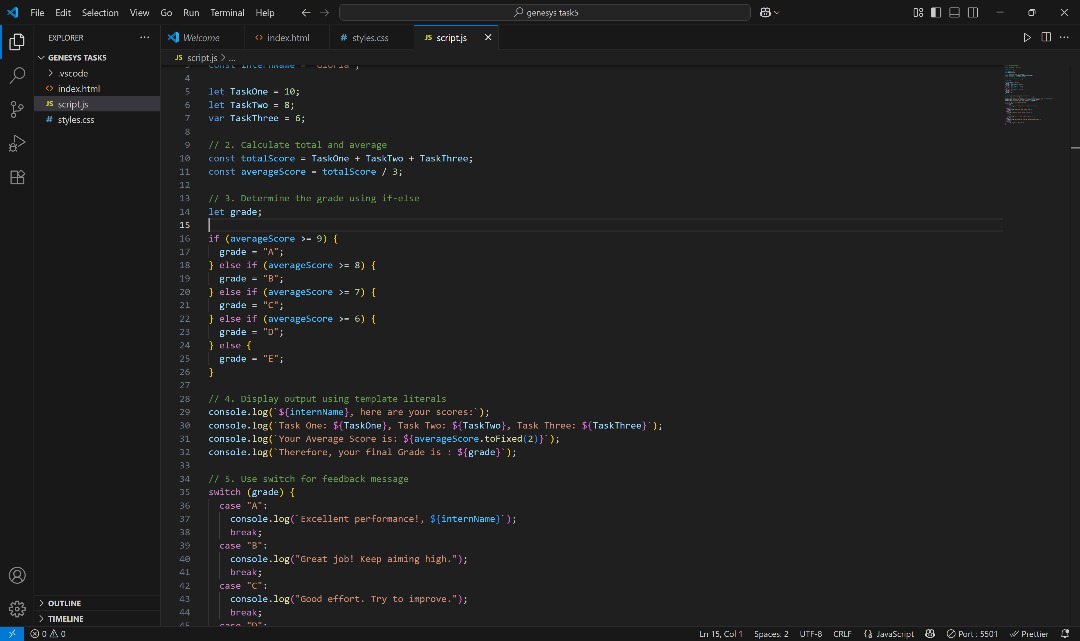
Task: Click the Copilot status bar icon
Action: 930,633
